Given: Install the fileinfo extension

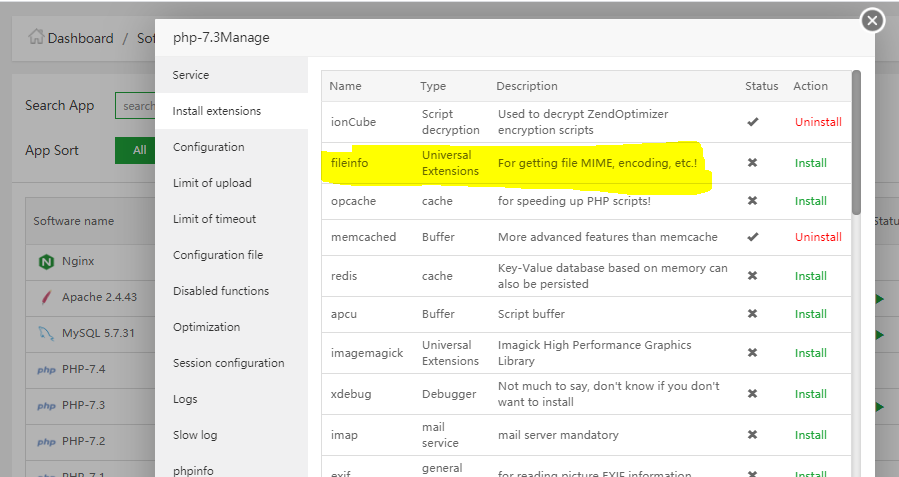Looking at the screenshot, I should (810, 163).
